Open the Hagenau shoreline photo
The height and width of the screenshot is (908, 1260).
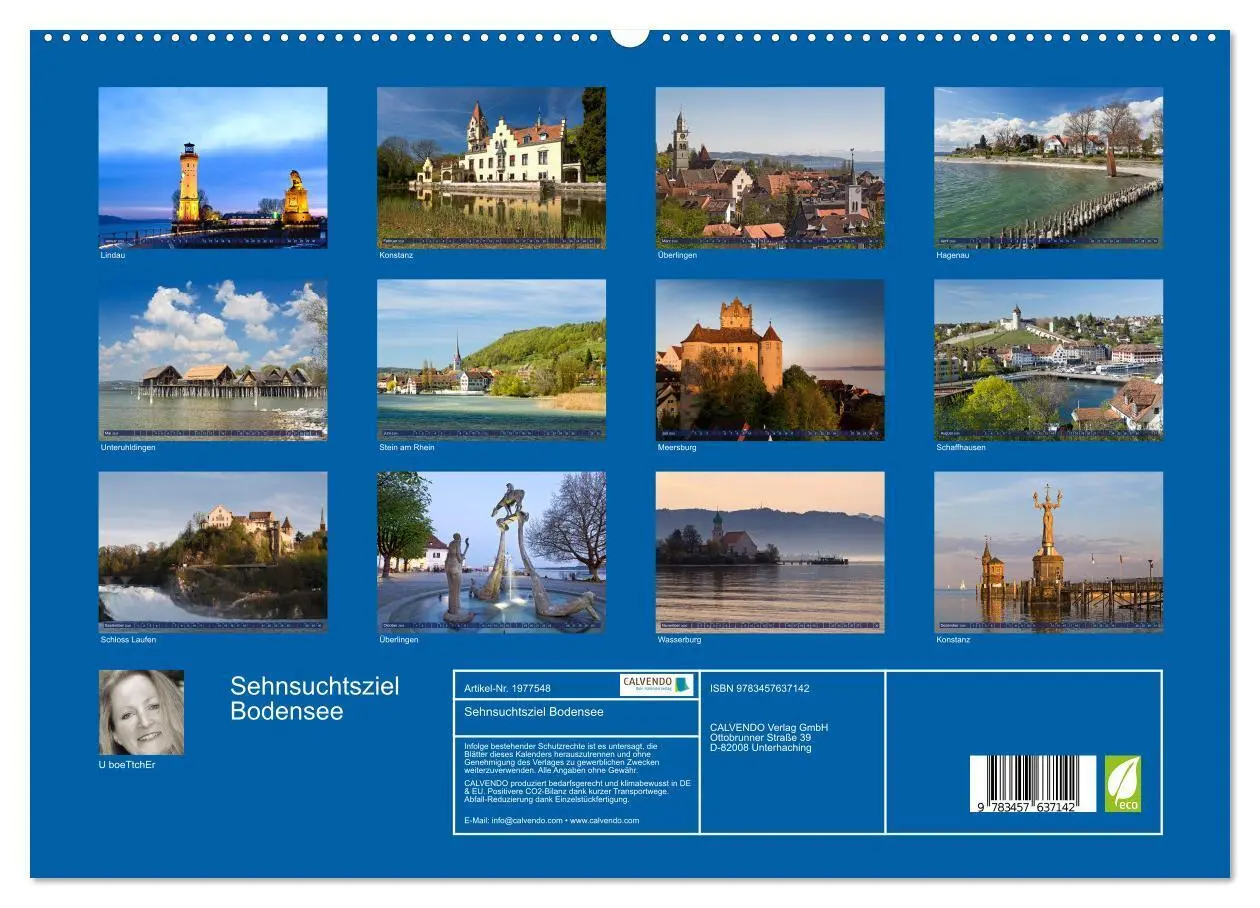click(x=1049, y=167)
